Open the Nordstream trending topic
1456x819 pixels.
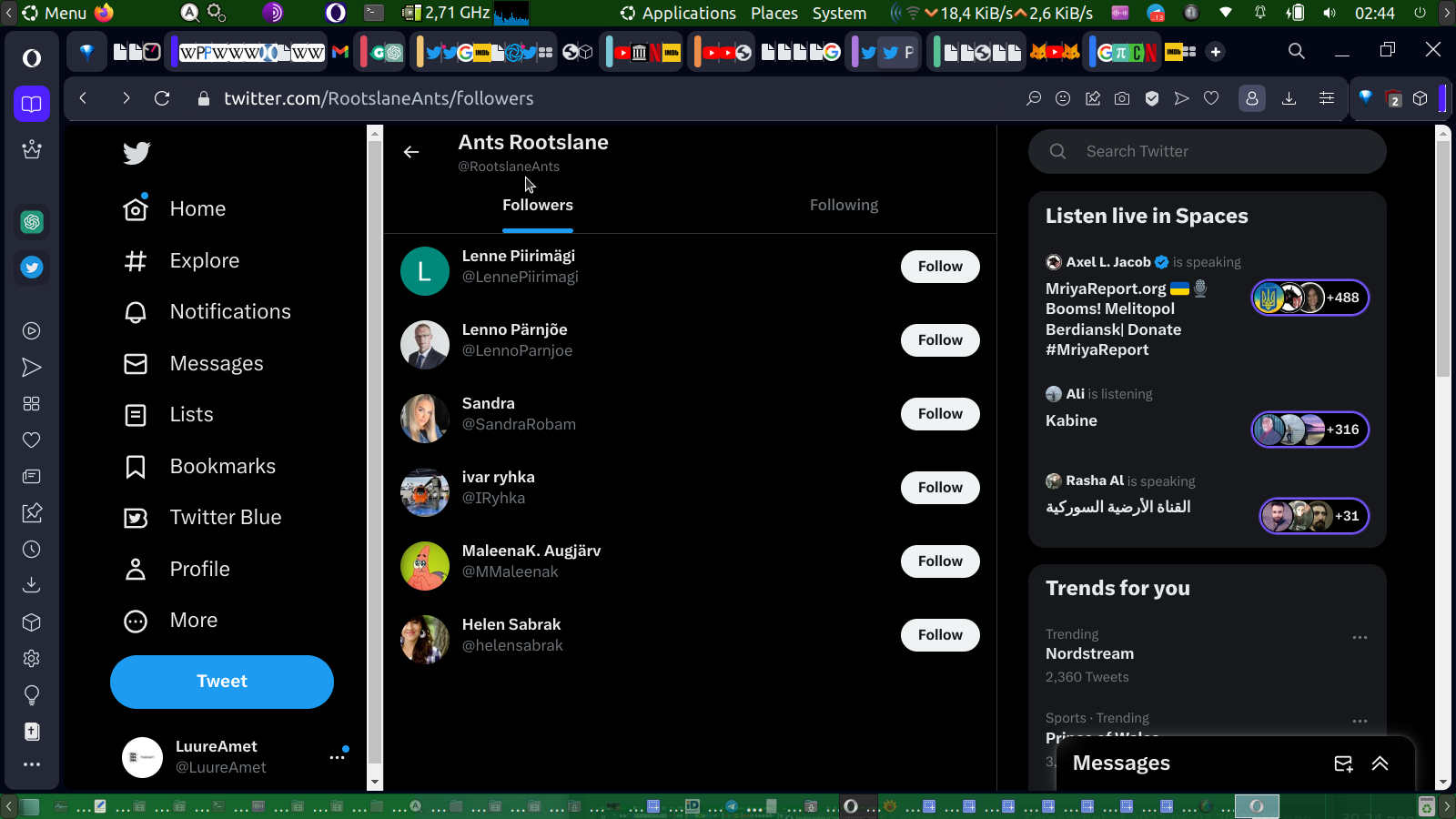(1089, 654)
